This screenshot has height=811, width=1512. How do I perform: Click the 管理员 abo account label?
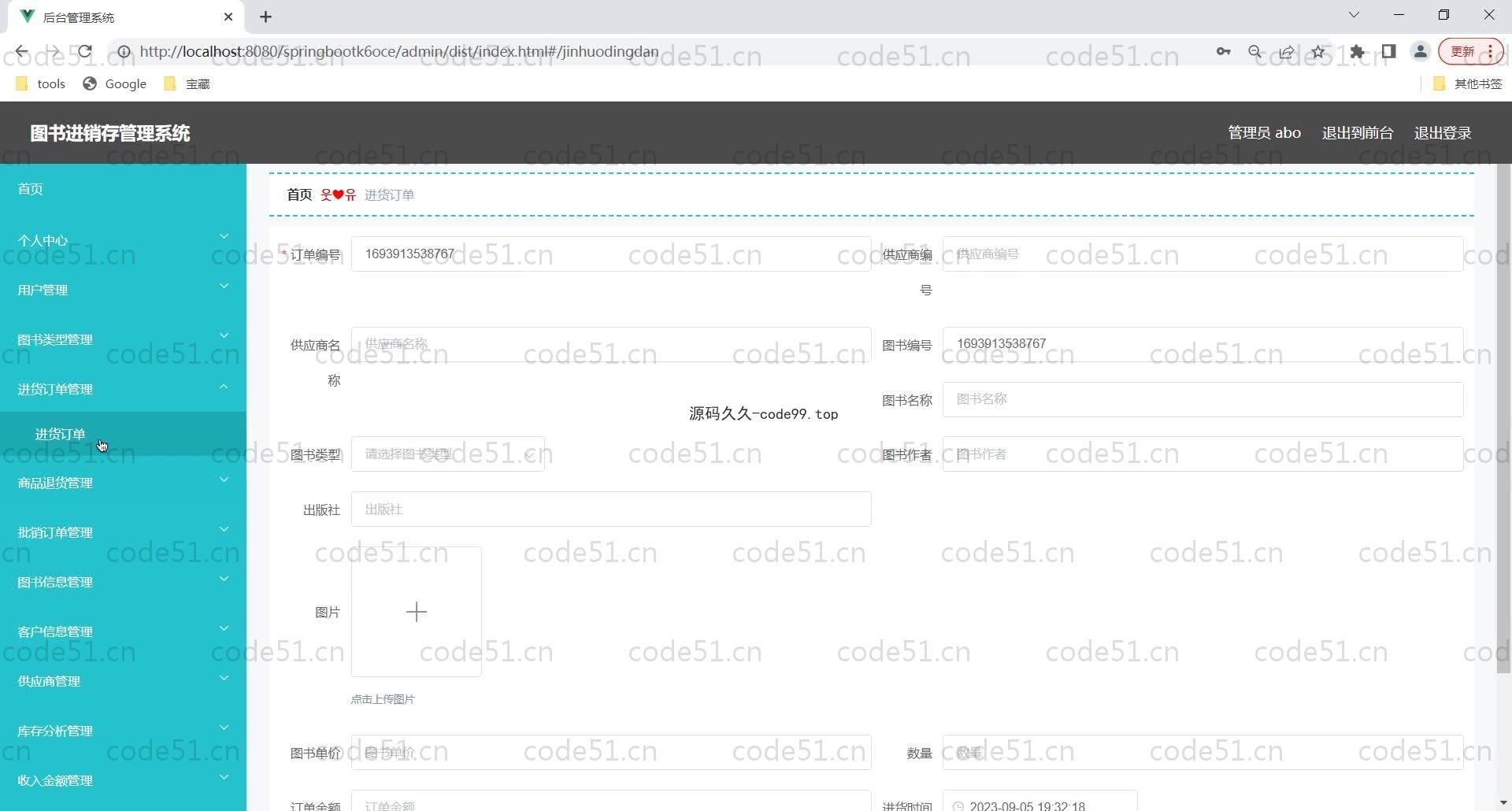[1264, 133]
